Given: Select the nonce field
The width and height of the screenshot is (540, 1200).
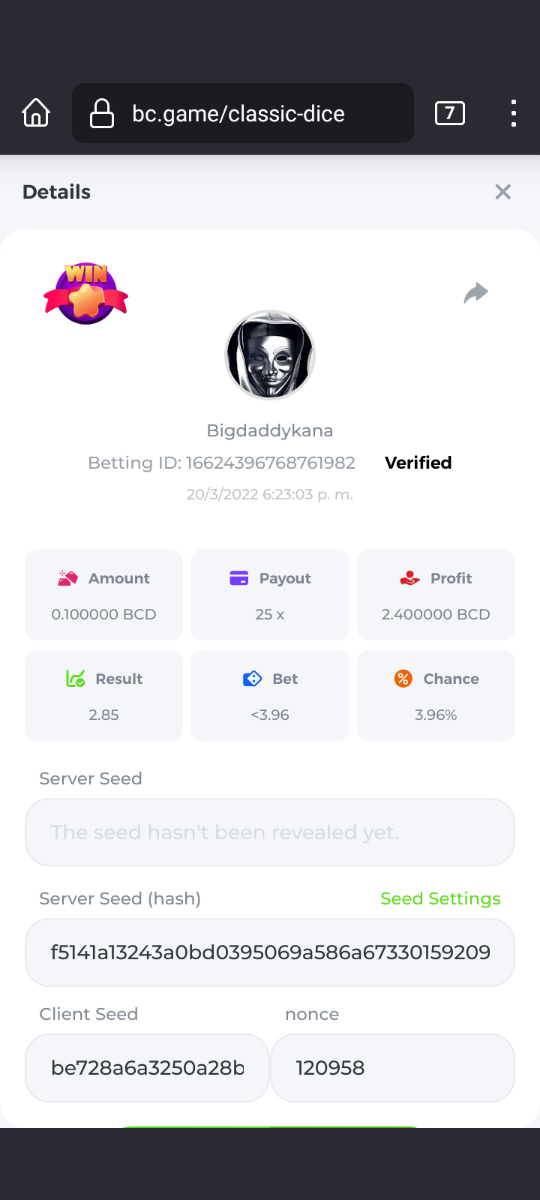Looking at the screenshot, I should pyautogui.click(x=392, y=1068).
